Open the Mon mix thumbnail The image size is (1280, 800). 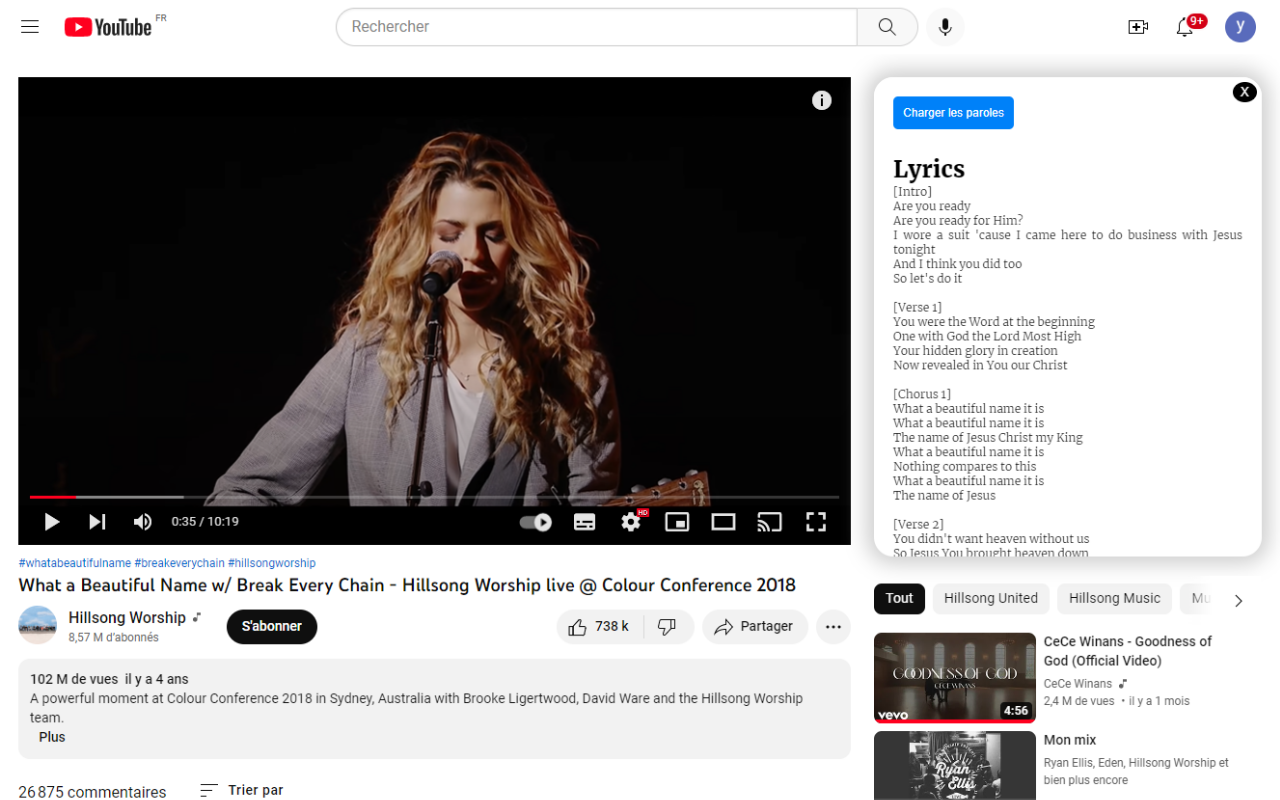(955, 766)
